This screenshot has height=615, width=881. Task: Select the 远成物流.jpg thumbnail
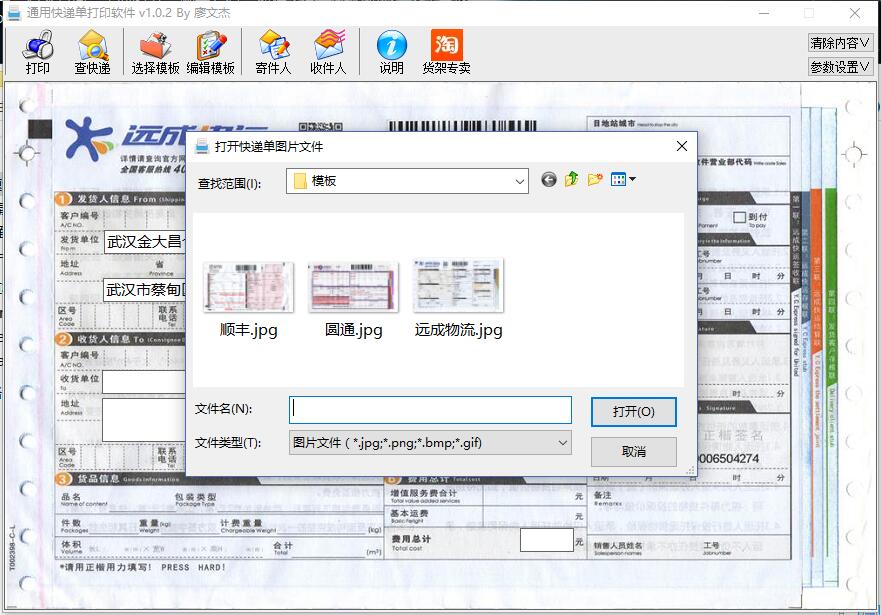tap(458, 285)
